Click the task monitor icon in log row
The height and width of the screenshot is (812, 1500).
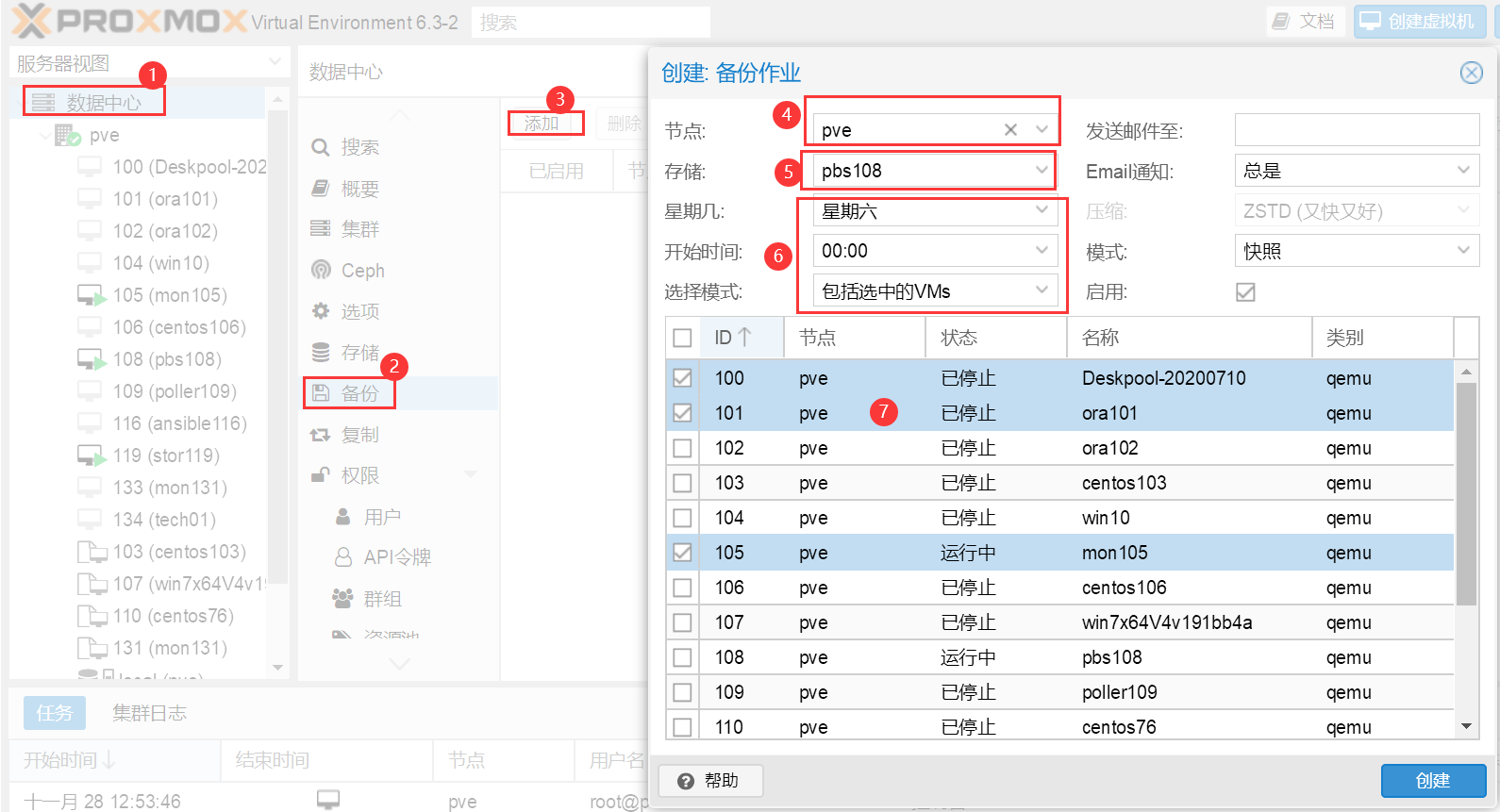(x=327, y=800)
